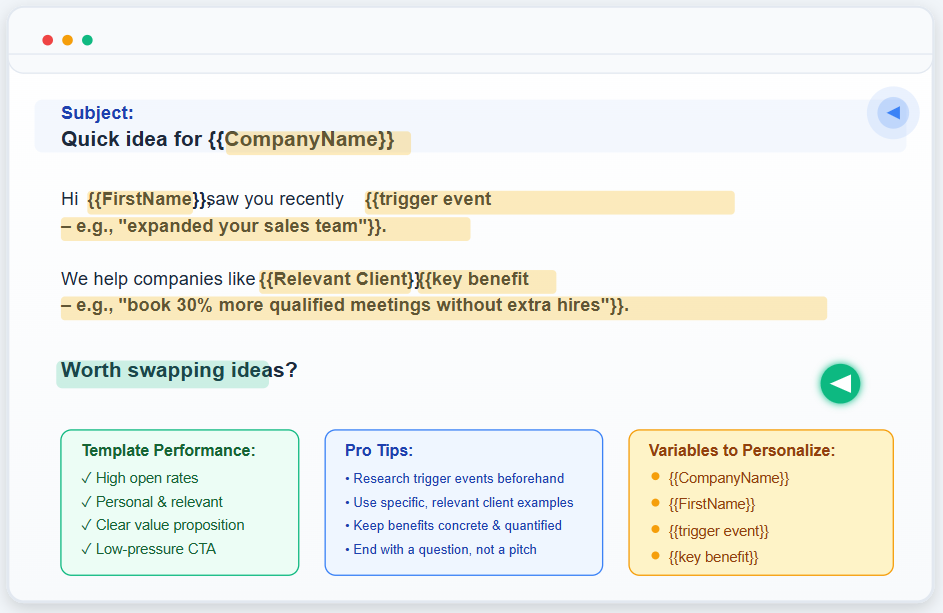Click {{trigger event}} in the variables list

click(x=719, y=531)
